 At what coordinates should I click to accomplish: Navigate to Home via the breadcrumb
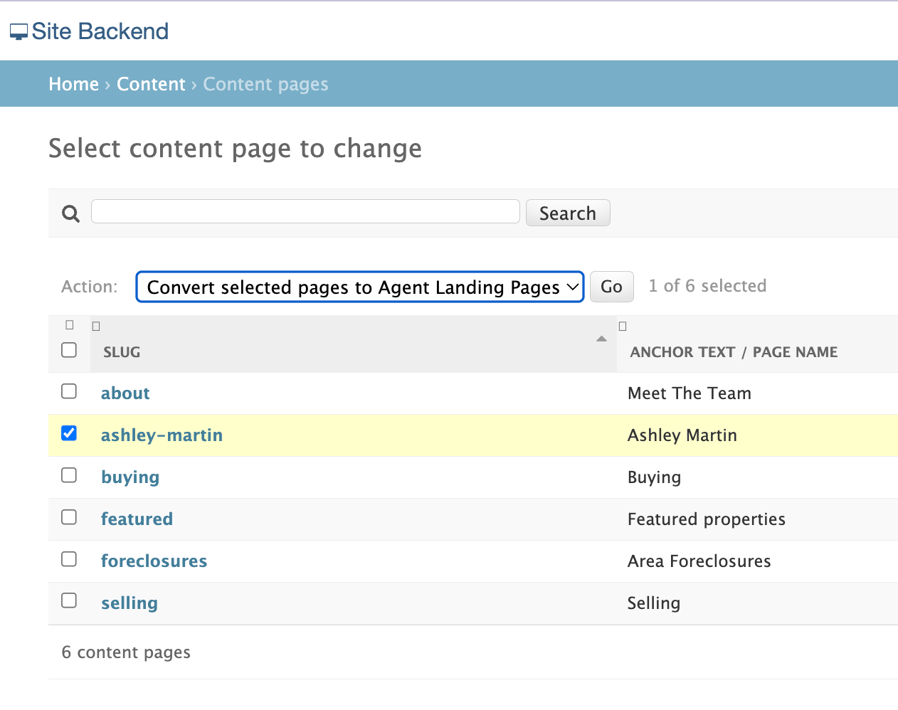[73, 84]
